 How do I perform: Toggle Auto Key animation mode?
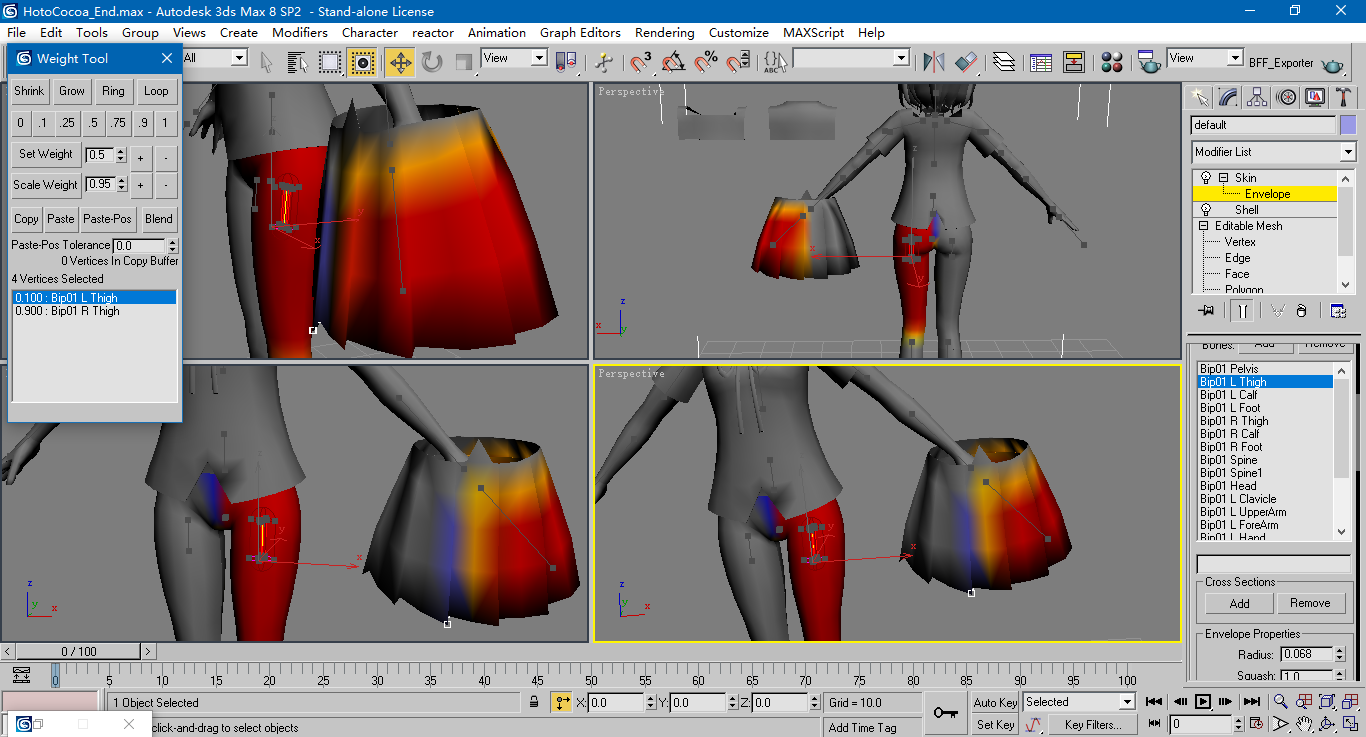[995, 703]
